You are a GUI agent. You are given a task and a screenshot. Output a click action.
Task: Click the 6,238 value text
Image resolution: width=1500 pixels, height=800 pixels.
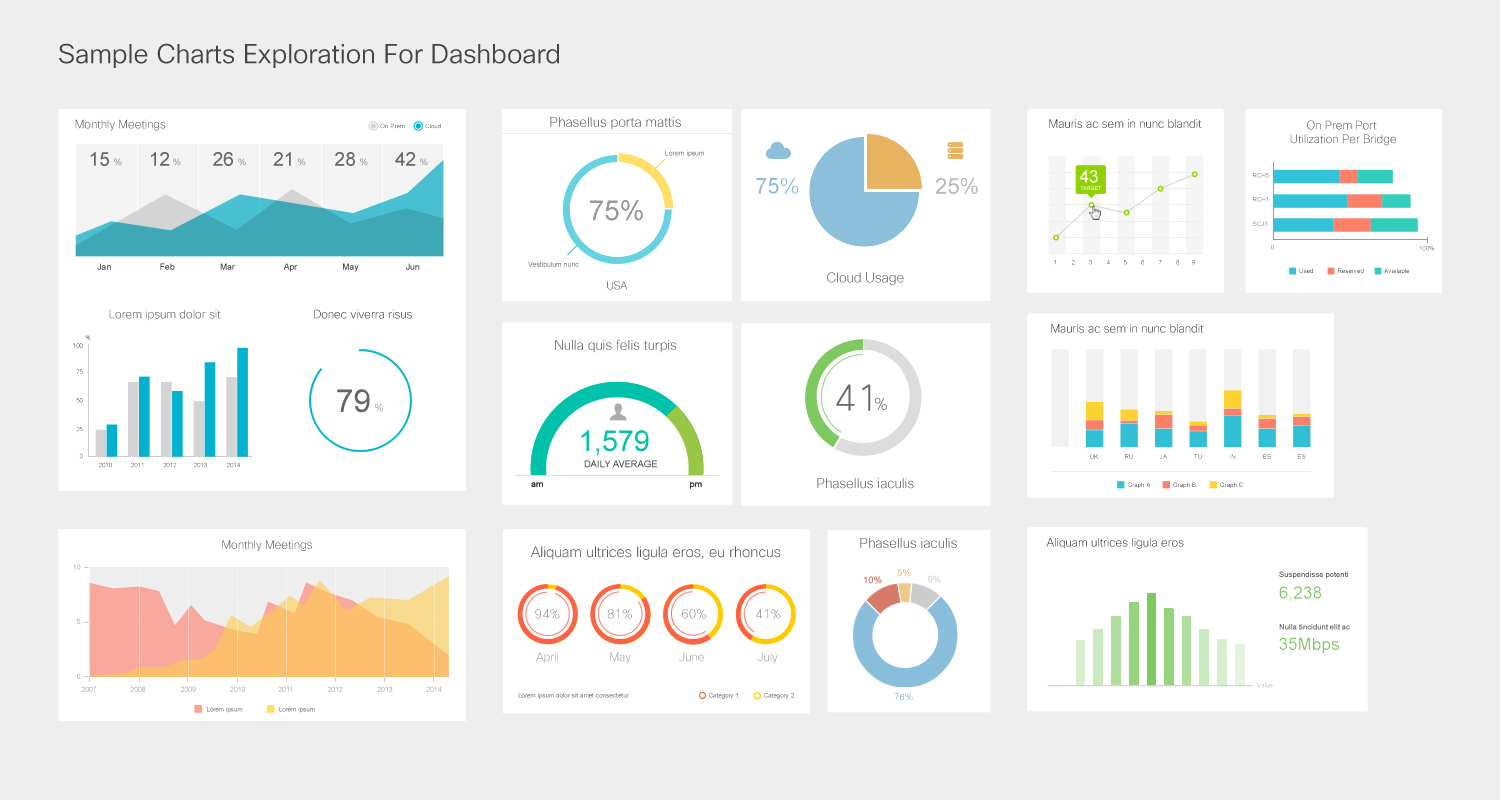click(1300, 593)
